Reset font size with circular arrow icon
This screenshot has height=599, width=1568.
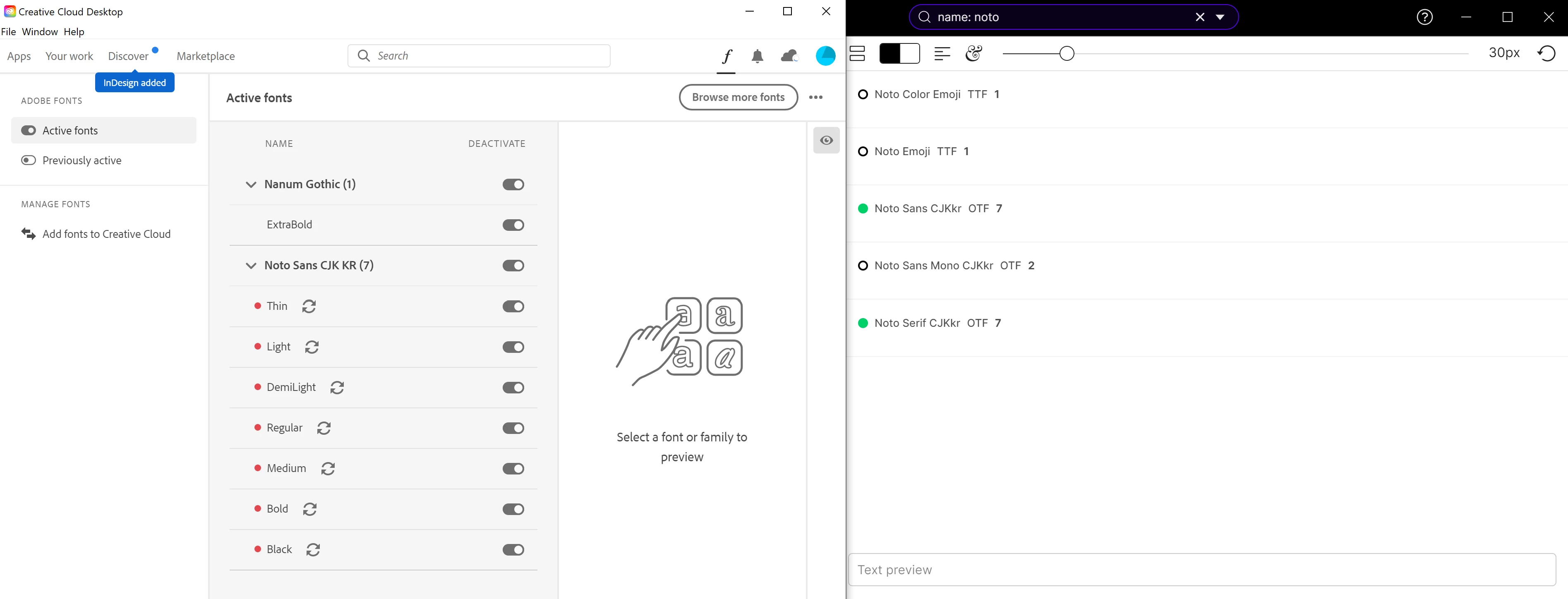click(1546, 53)
